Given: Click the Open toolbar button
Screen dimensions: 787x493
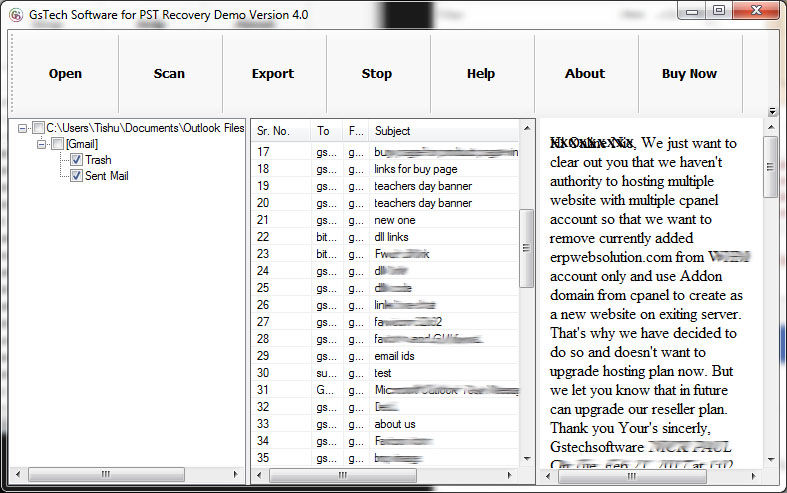Looking at the screenshot, I should [x=65, y=74].
